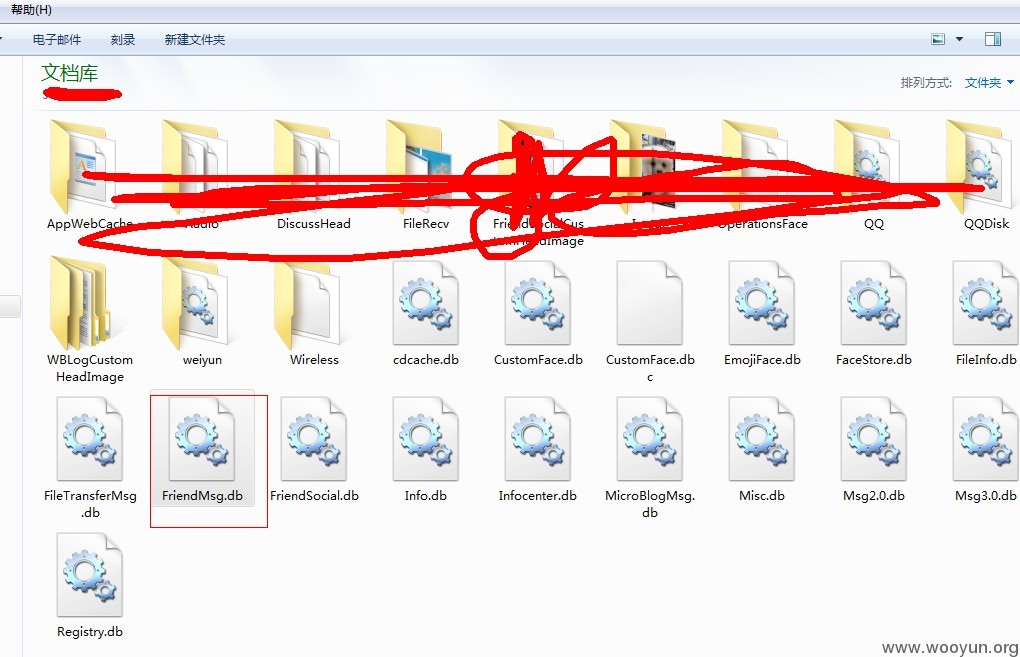Select the blank CustomFace.dbc file
The width and height of the screenshot is (1020, 657).
[x=650, y=321]
